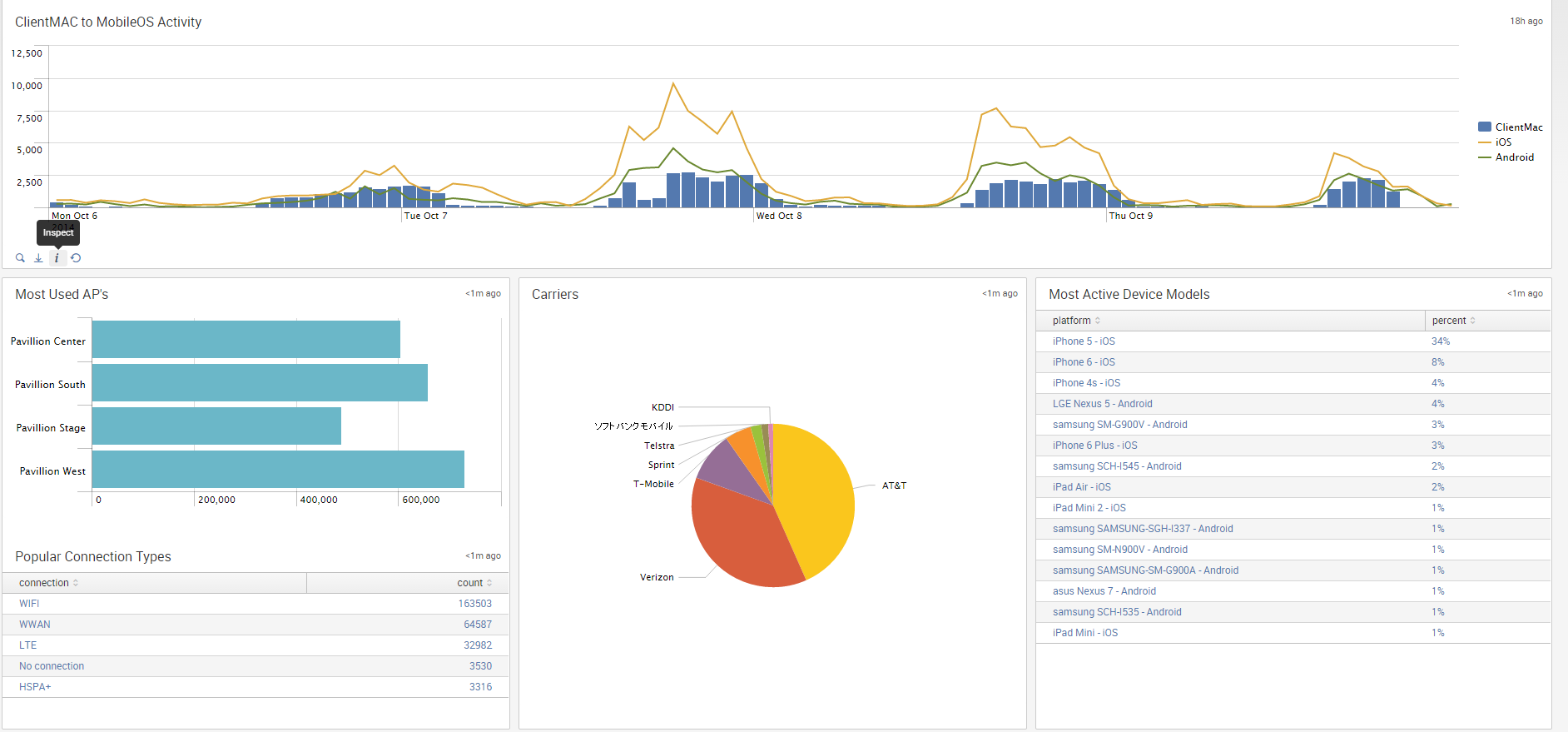The image size is (1568, 732).
Task: Click the T-Mobile pie label
Action: 653,484
